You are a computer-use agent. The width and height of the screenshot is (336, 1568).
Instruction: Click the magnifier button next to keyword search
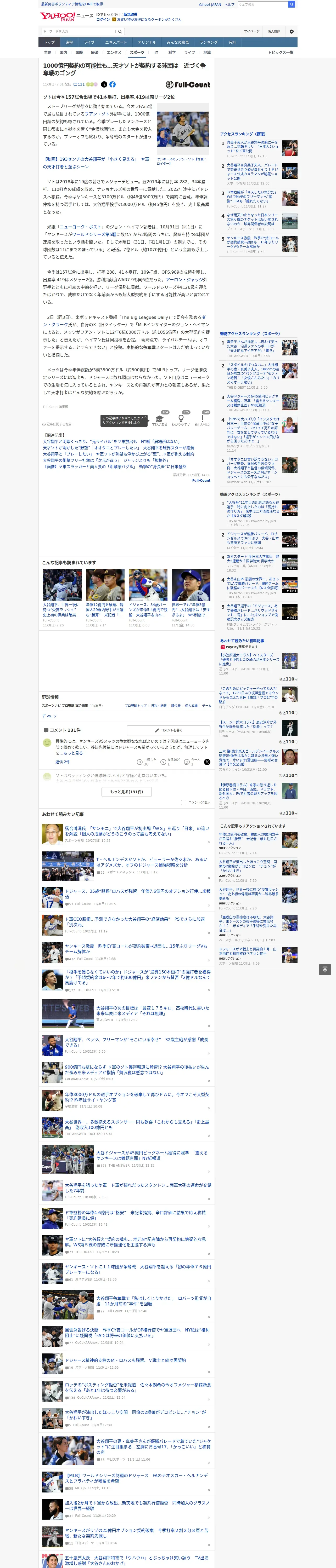[120, 32]
